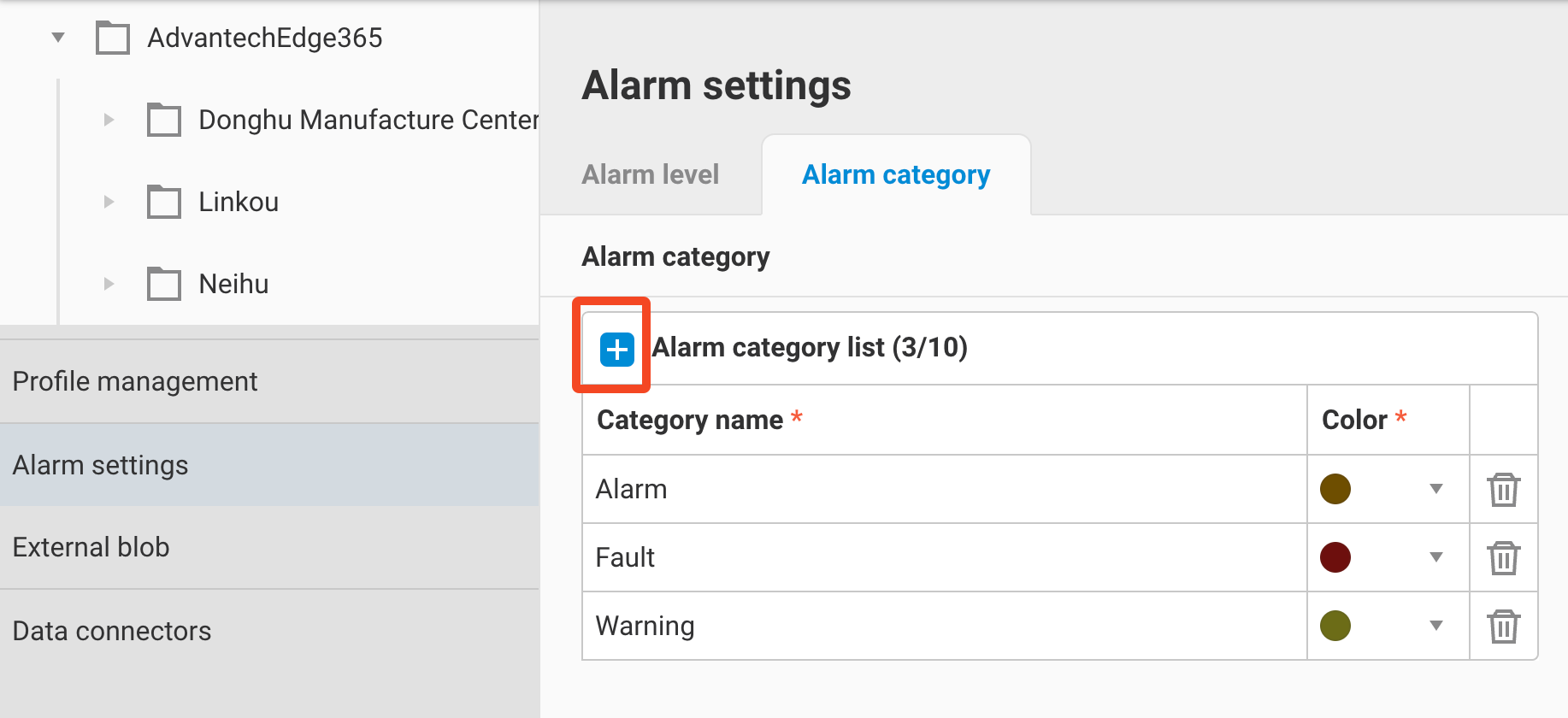Open Profile management in the sidebar
Image resolution: width=1568 pixels, height=718 pixels.
(135, 381)
